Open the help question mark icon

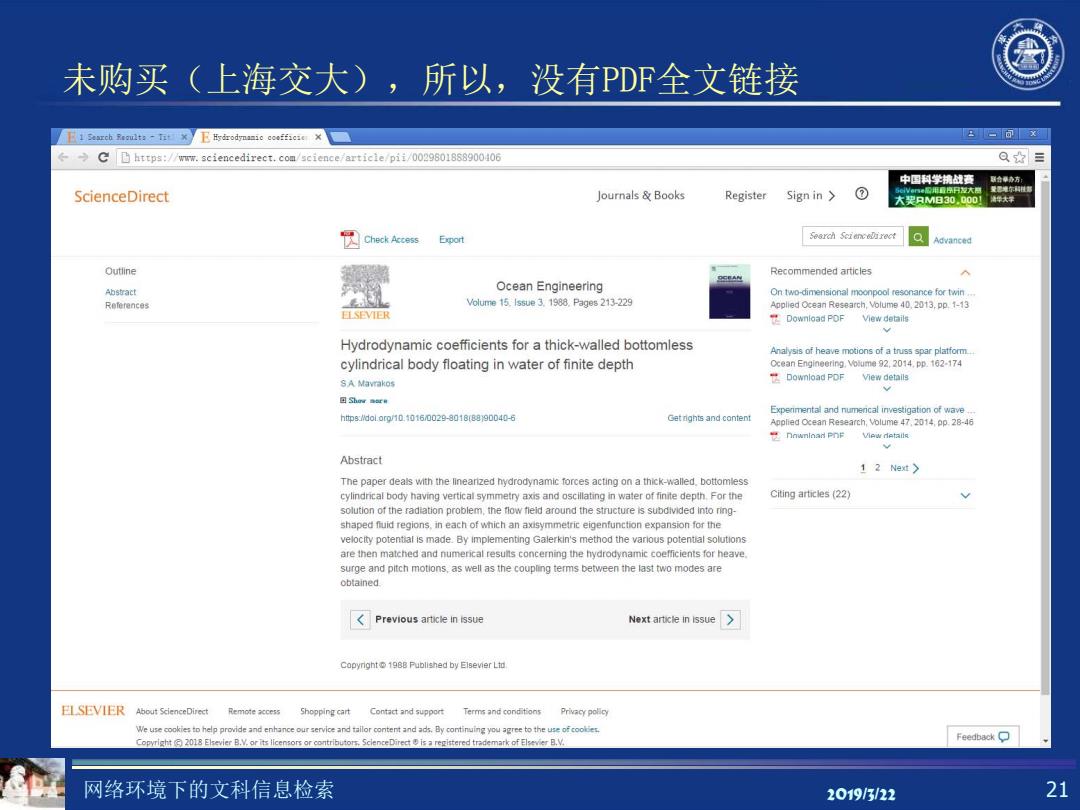point(862,194)
